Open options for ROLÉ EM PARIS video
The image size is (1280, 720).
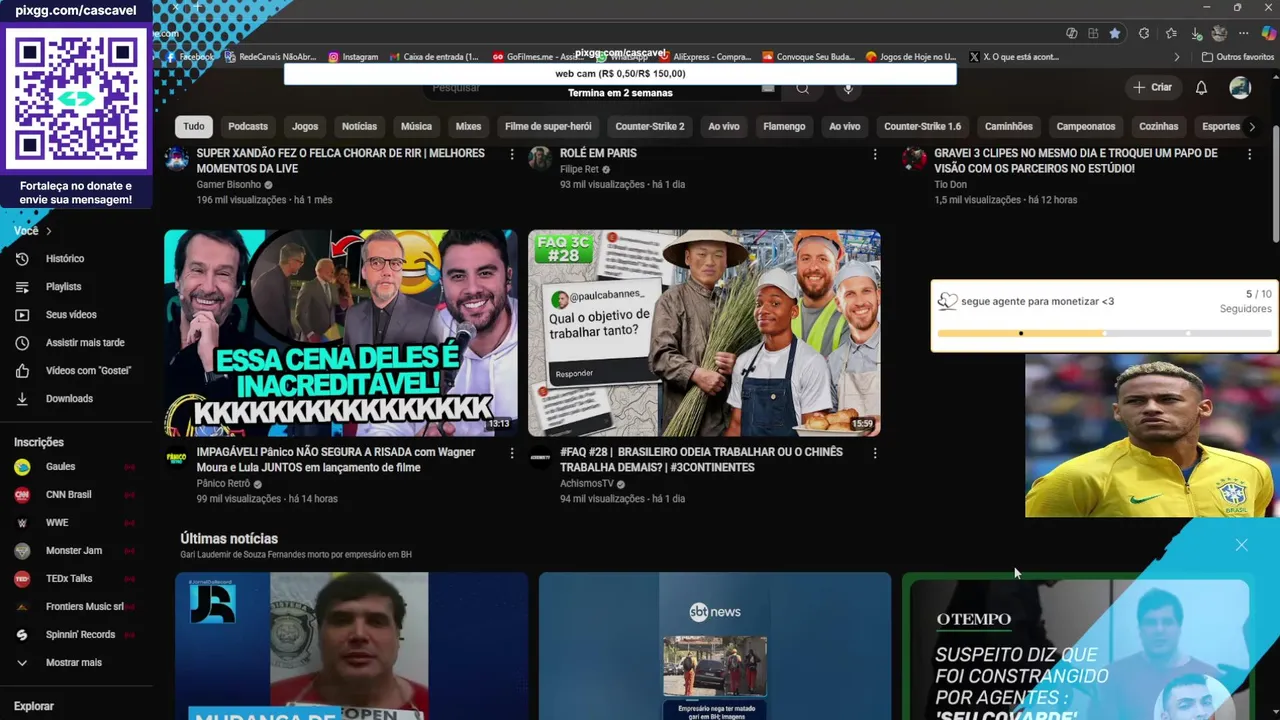[x=875, y=154]
